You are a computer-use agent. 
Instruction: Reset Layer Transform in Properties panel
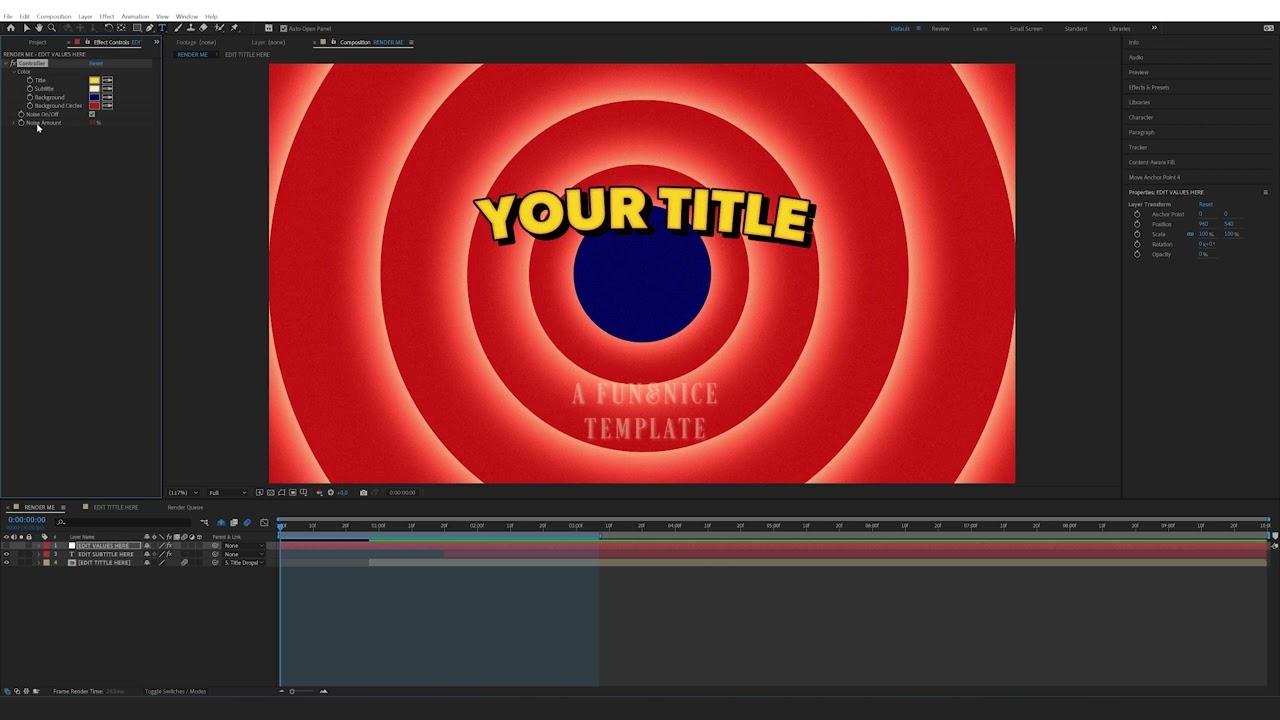coord(1206,204)
